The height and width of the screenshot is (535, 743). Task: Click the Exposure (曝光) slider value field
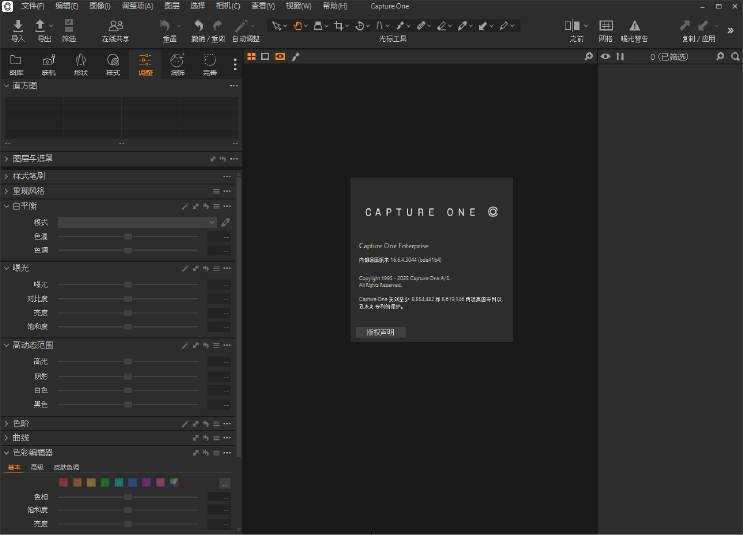pyautogui.click(x=220, y=285)
